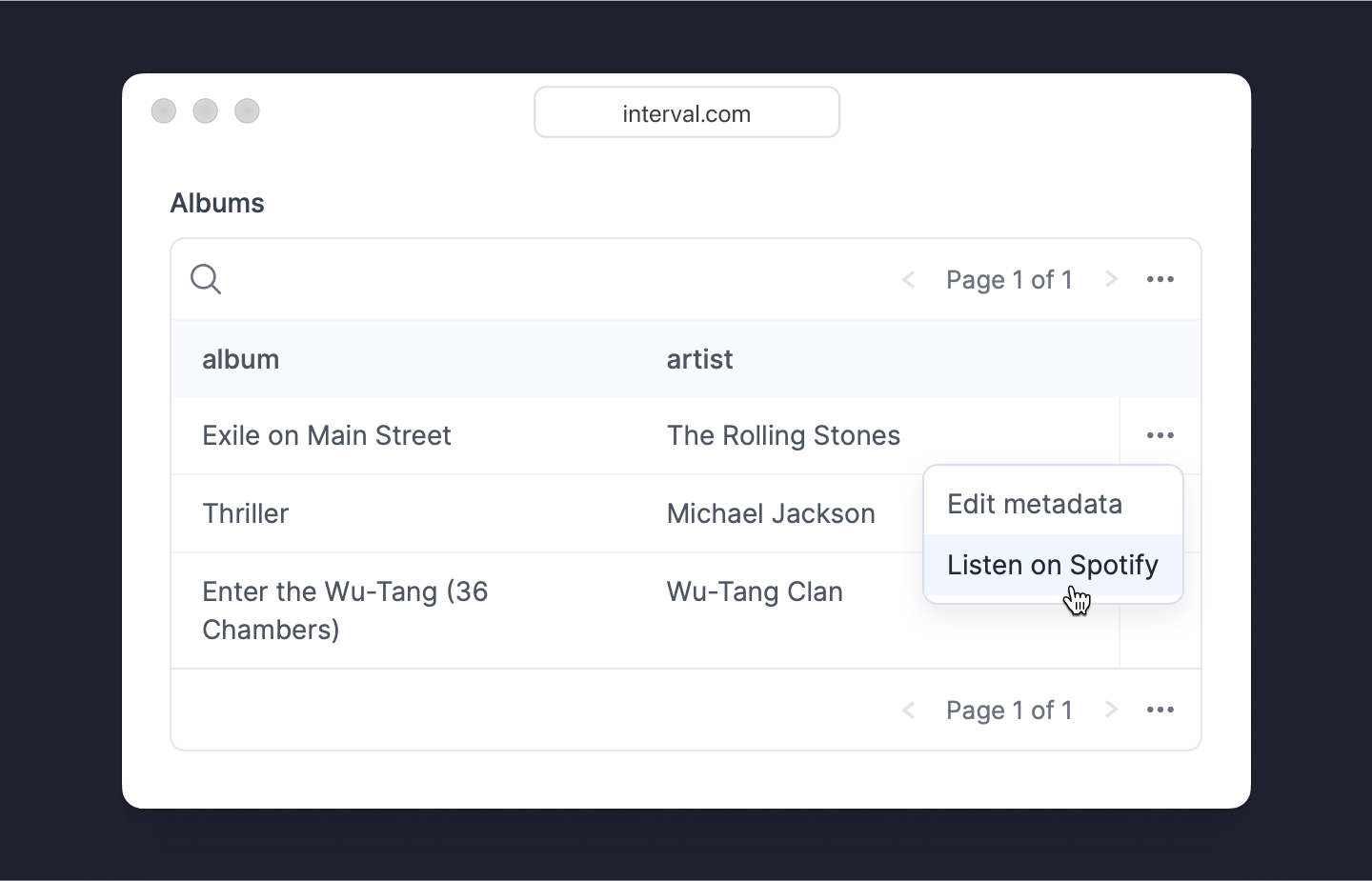Sort by the artist column header

[699, 359]
